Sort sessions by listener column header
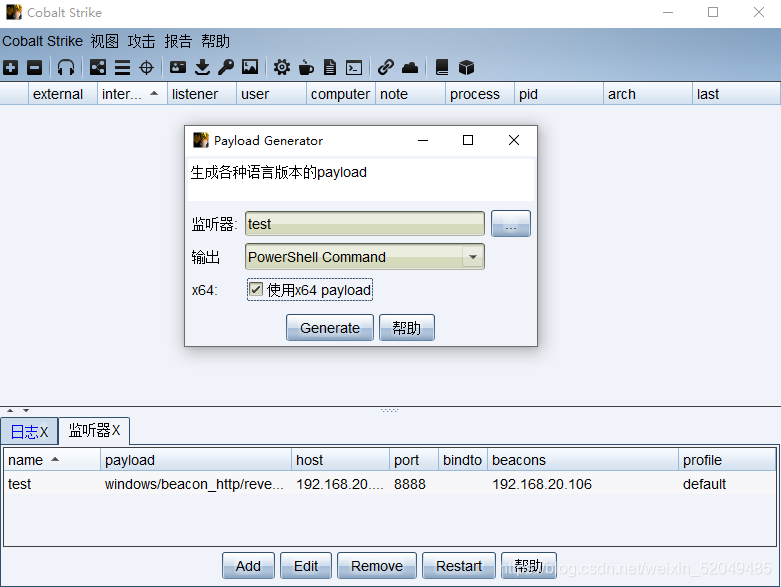The width and height of the screenshot is (781, 587). (202, 94)
